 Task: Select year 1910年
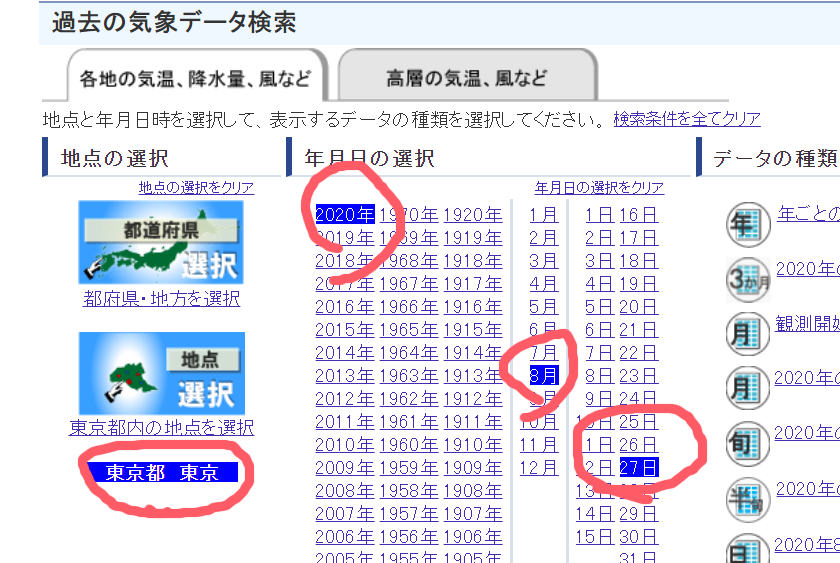tap(472, 445)
